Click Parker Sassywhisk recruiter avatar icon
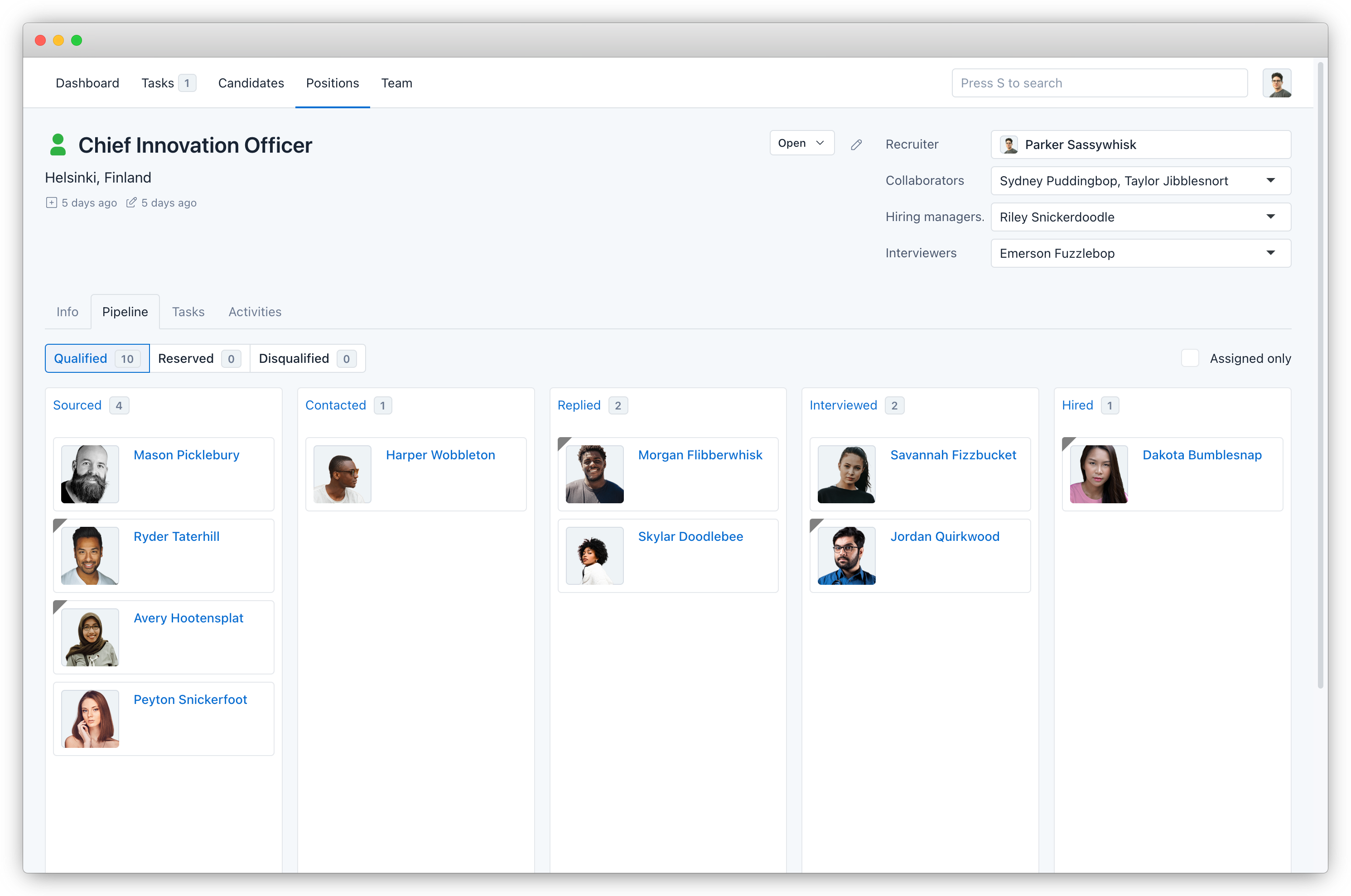 [x=1009, y=145]
